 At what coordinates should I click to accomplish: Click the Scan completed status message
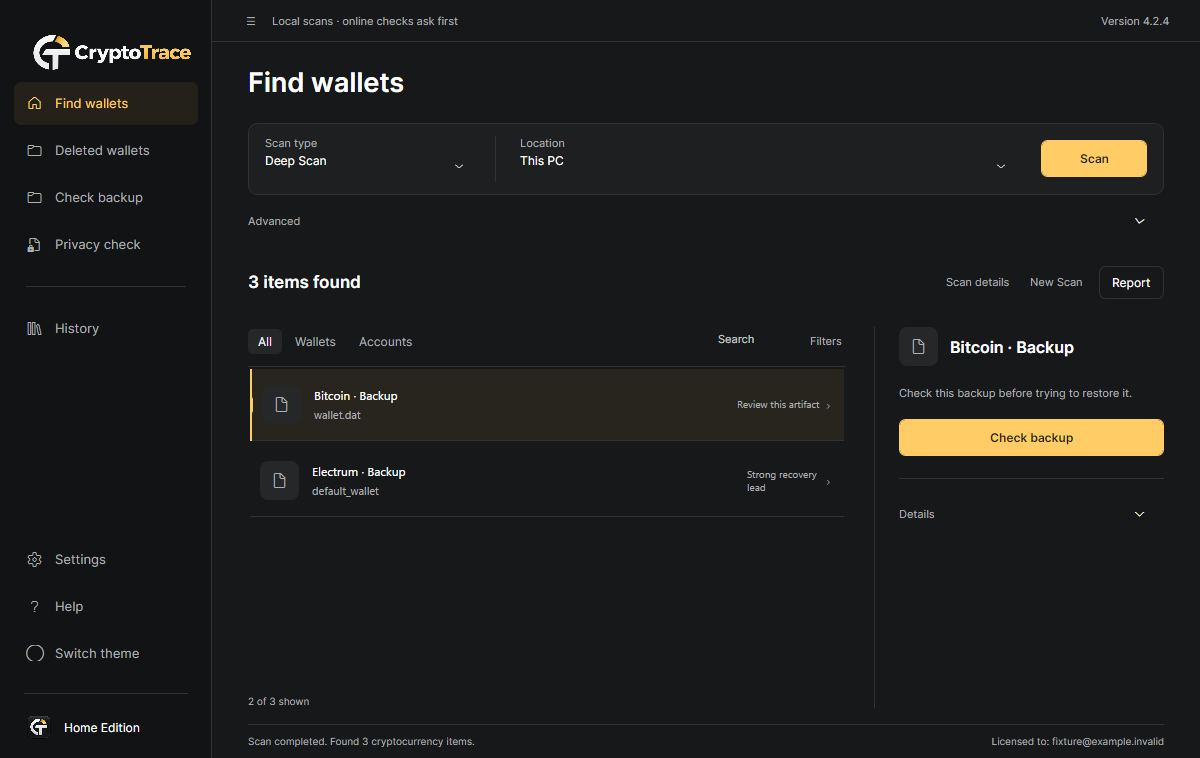361,741
